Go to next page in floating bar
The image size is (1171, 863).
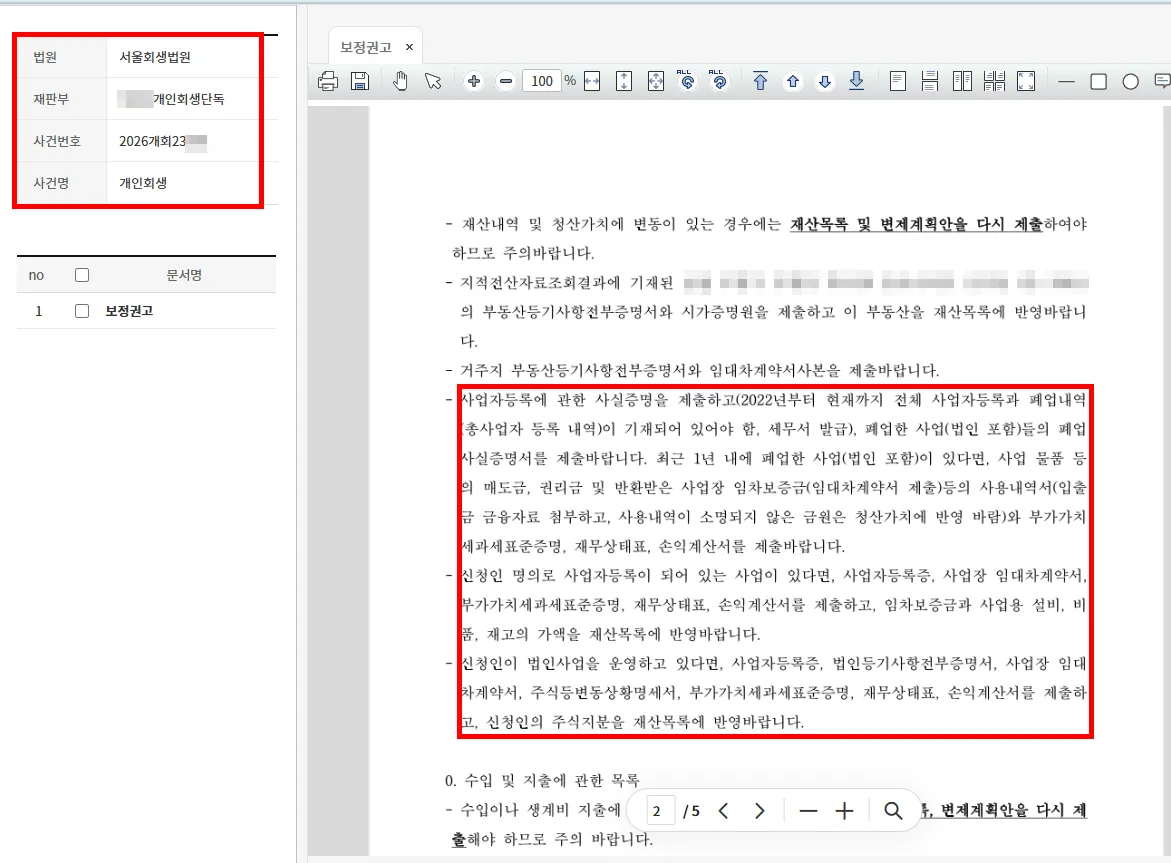coord(760,811)
